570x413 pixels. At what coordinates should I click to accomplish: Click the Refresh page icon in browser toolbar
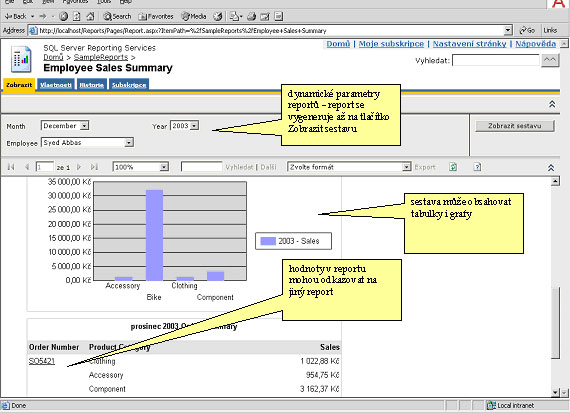point(77,16)
